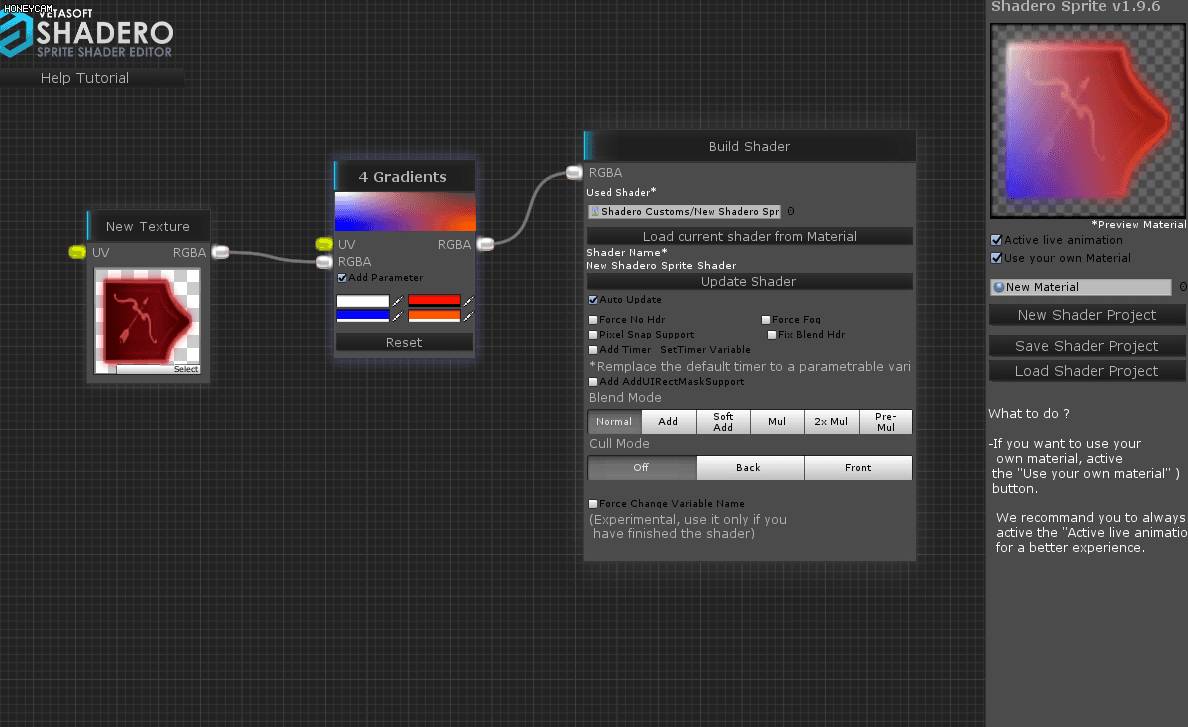Click New Shader Project button
Image resolution: width=1188 pixels, height=727 pixels.
[1087, 315]
